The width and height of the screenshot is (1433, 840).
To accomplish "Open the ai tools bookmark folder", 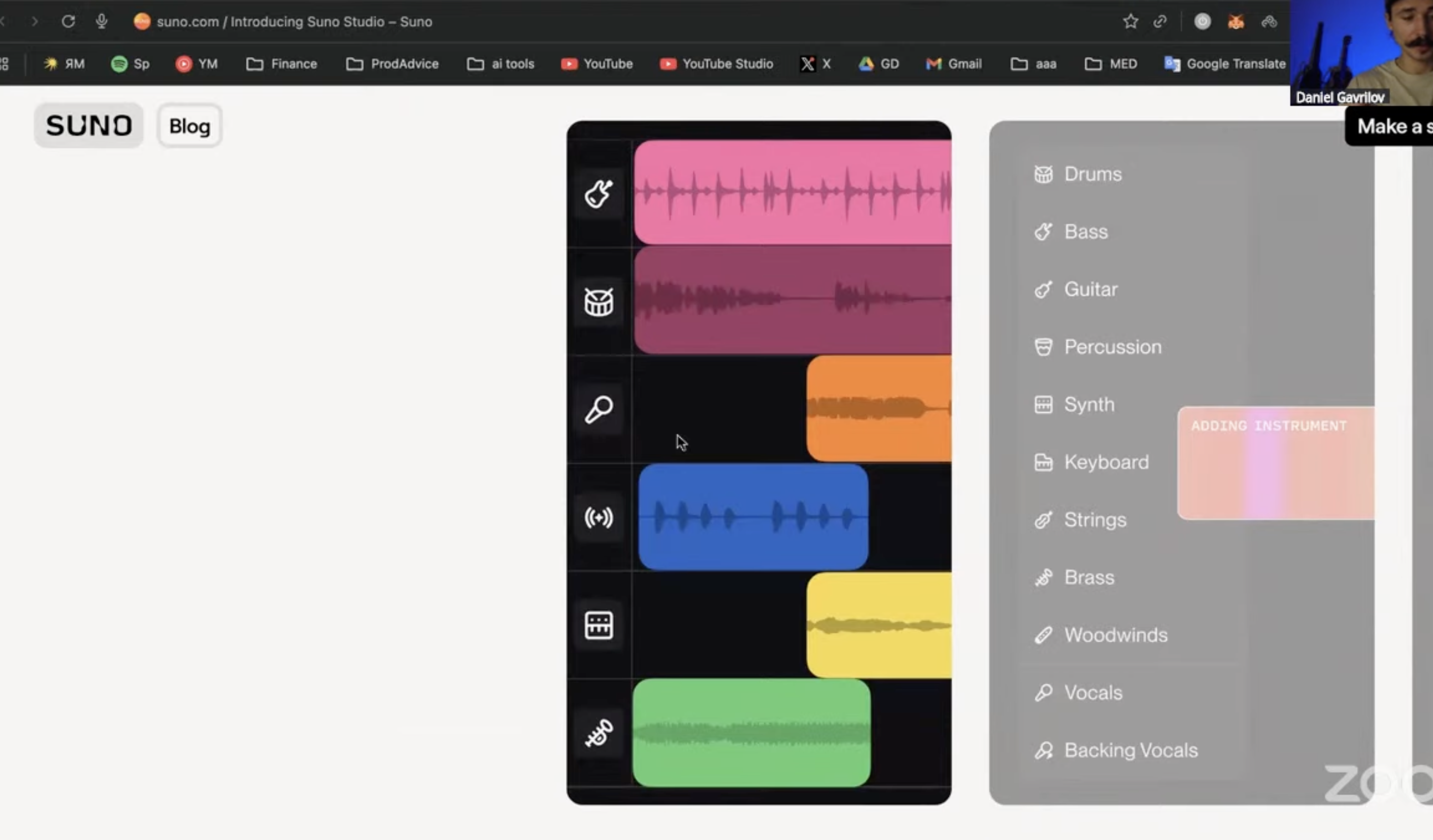I will (x=500, y=64).
